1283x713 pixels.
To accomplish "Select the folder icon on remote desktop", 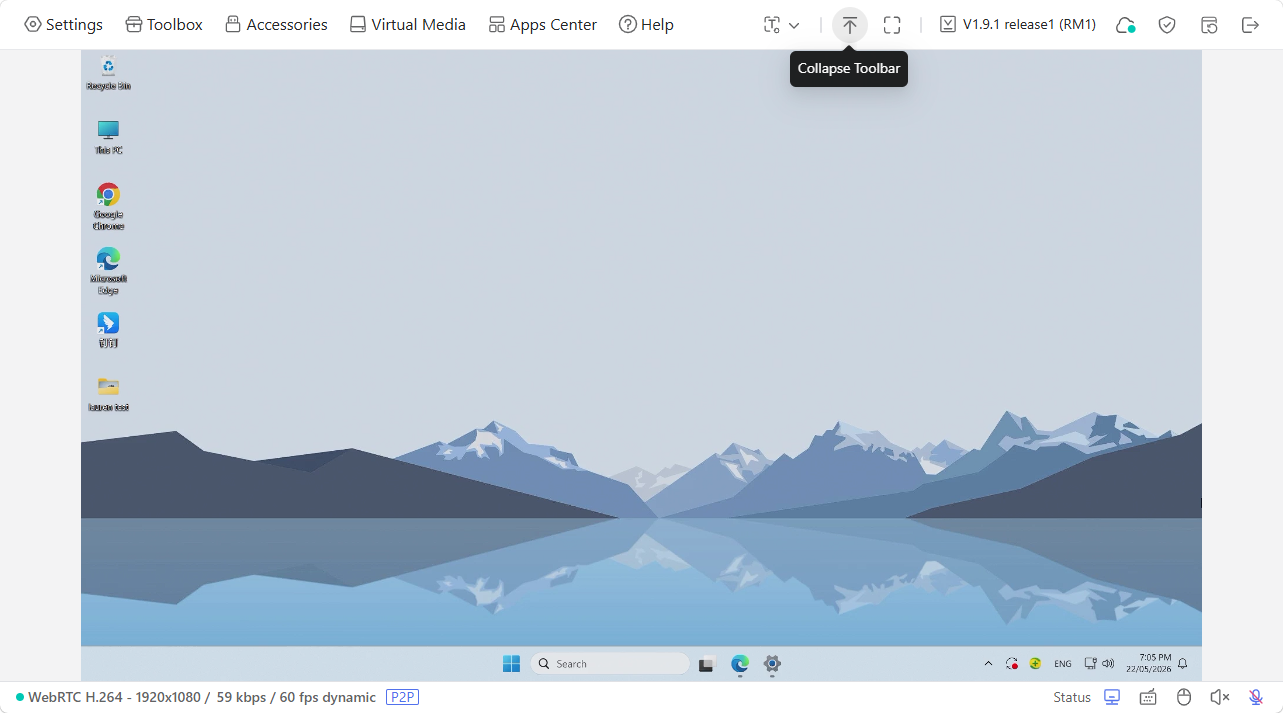I will (108, 393).
